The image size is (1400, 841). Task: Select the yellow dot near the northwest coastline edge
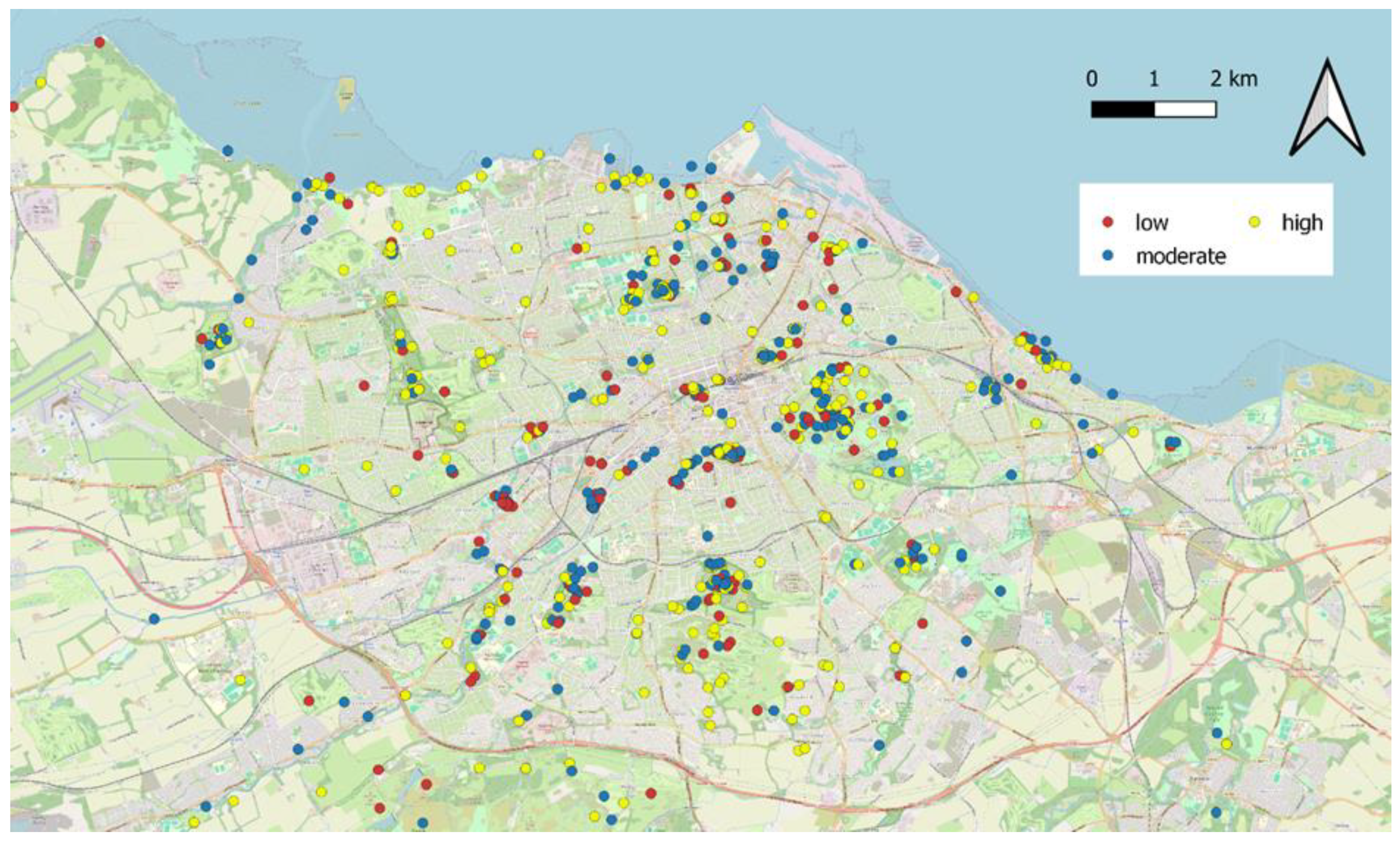(x=41, y=83)
